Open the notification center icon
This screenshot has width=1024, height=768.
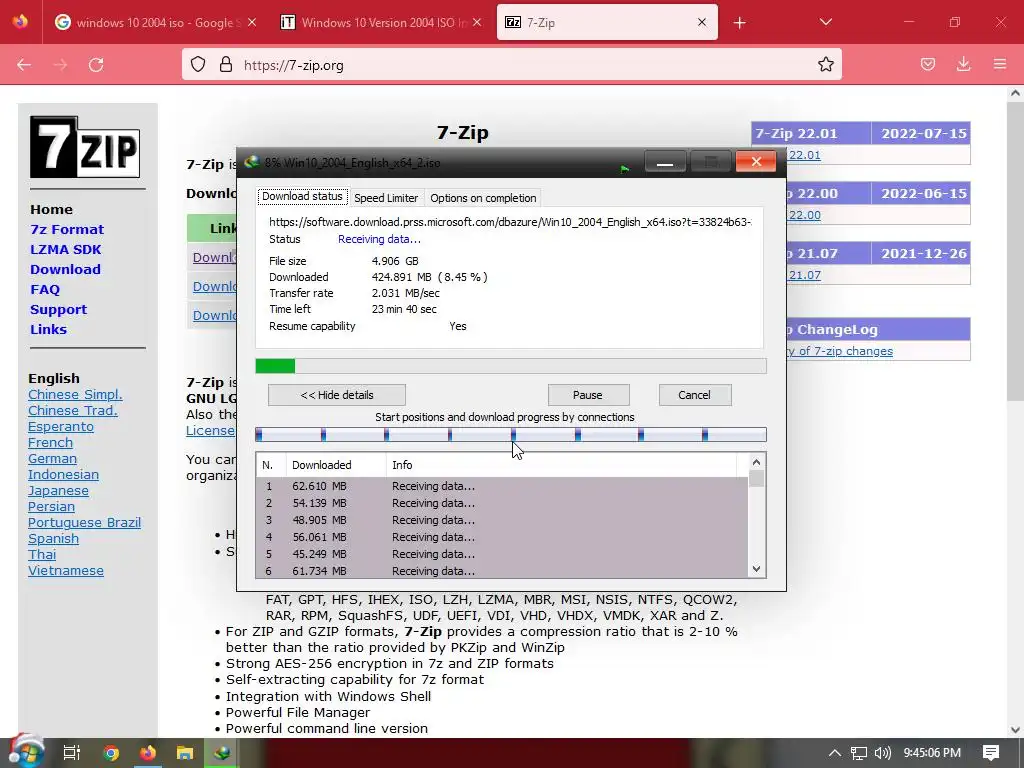click(991, 753)
